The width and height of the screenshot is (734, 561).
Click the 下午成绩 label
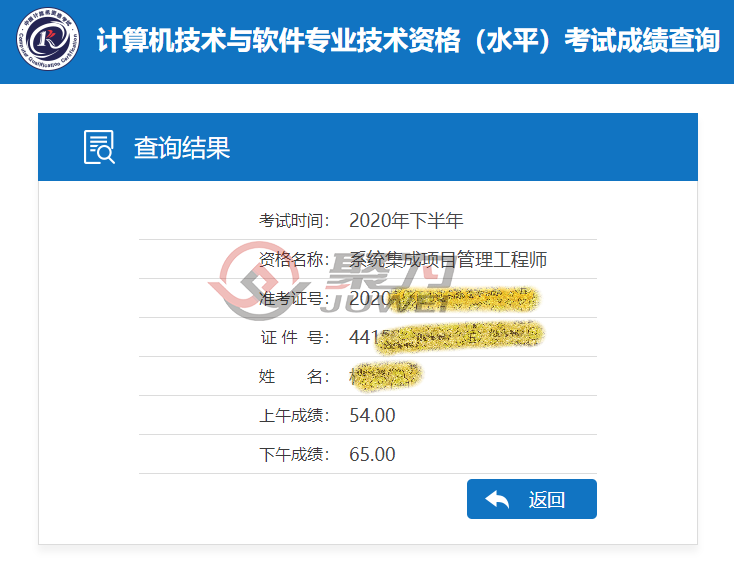[294, 454]
